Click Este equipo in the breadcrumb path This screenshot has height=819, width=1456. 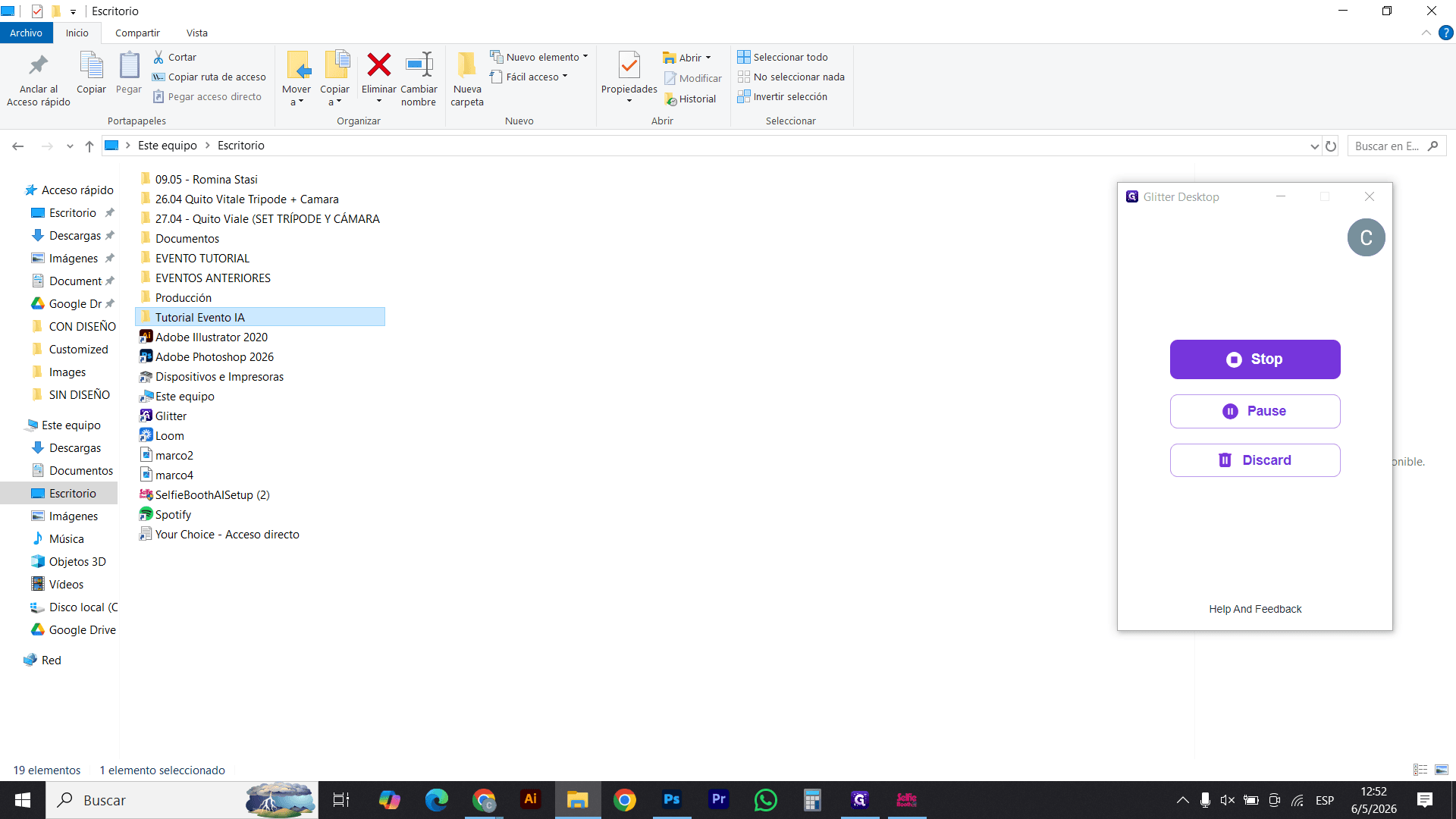click(x=167, y=146)
